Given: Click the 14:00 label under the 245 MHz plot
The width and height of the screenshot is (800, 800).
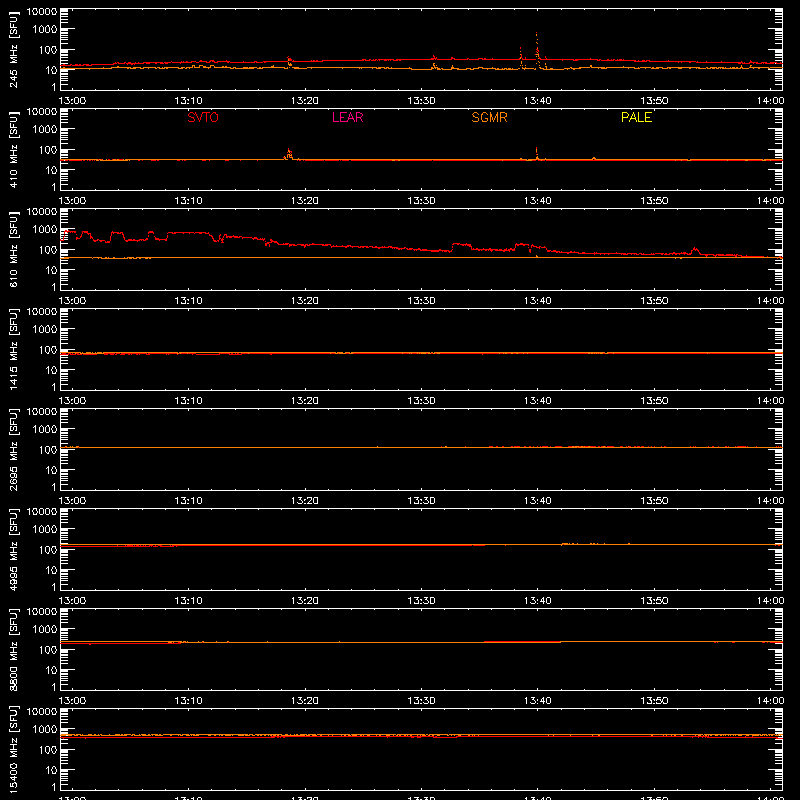Looking at the screenshot, I should coord(770,101).
